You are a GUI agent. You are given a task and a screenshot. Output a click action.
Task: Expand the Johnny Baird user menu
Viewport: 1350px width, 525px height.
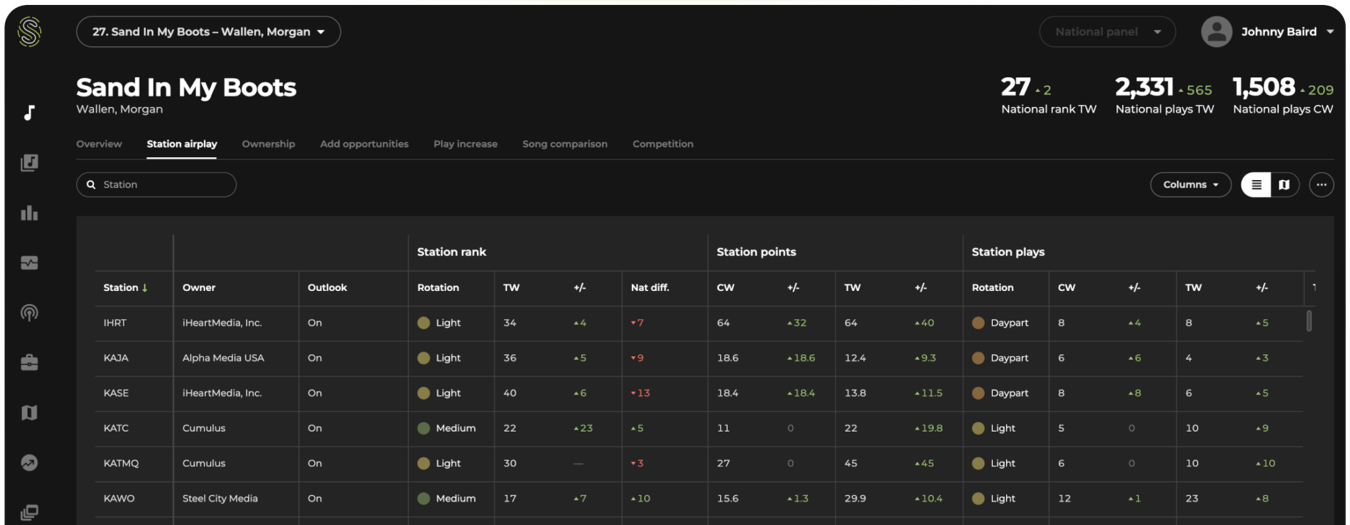(x=1330, y=32)
